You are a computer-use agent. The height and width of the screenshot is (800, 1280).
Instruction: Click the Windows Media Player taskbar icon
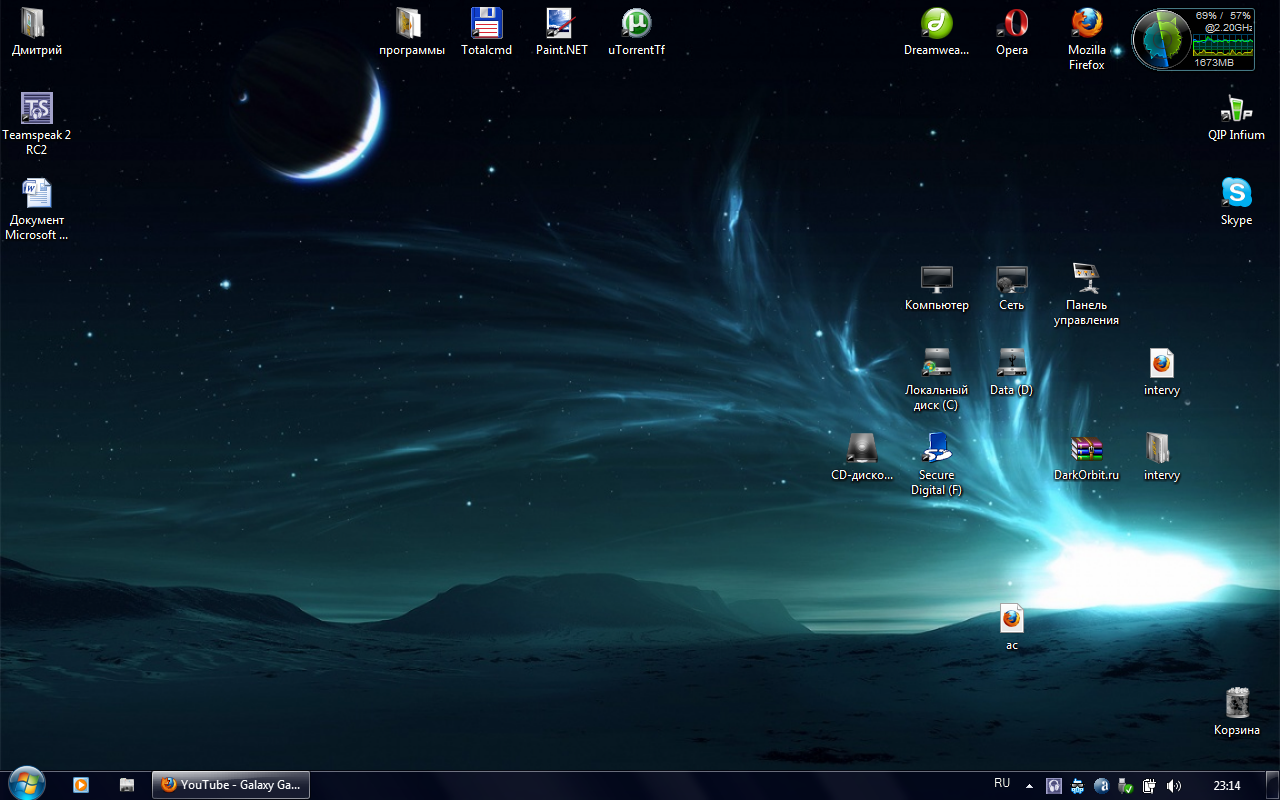(81, 785)
